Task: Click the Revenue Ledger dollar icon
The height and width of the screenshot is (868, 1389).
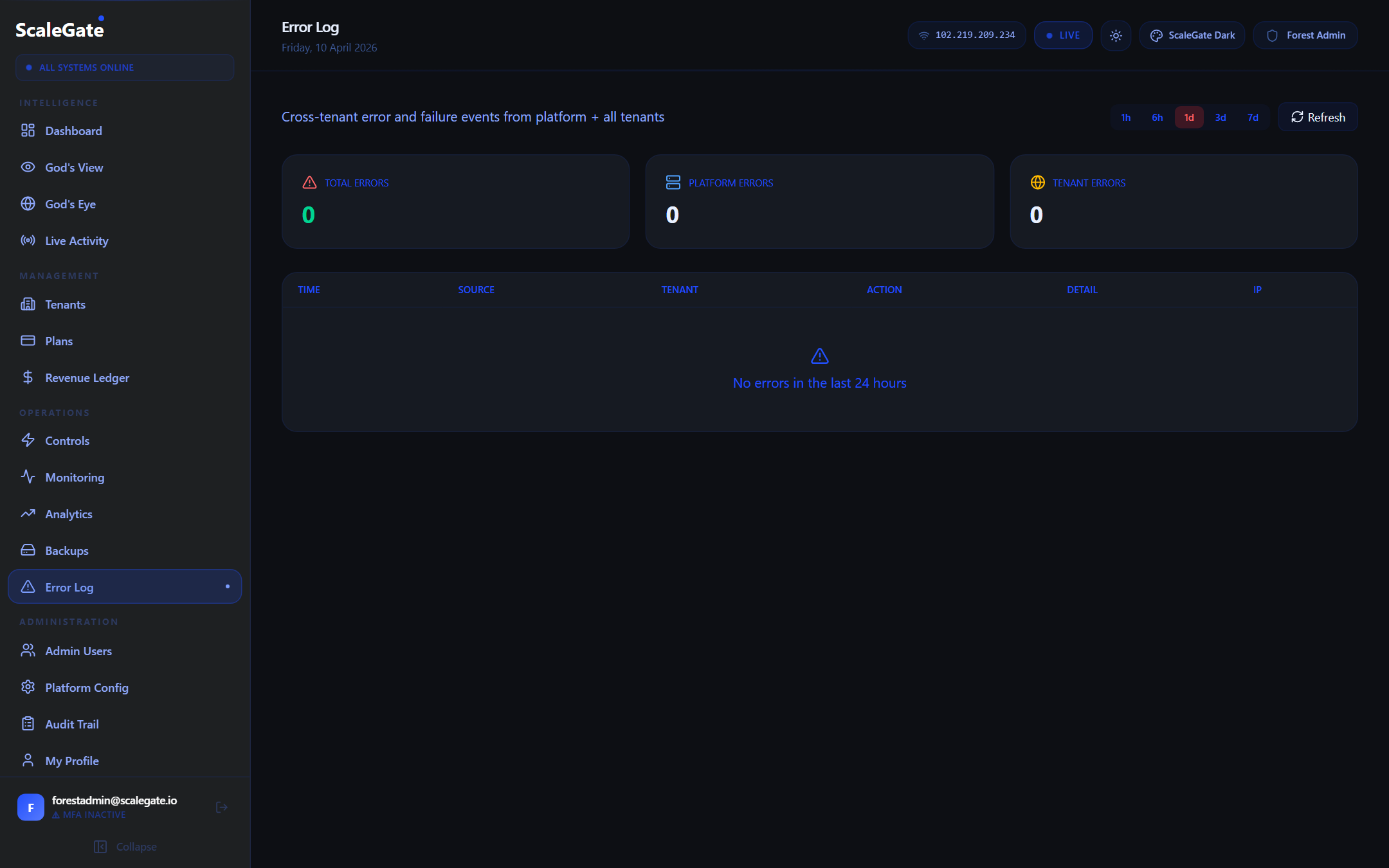Action: click(28, 377)
